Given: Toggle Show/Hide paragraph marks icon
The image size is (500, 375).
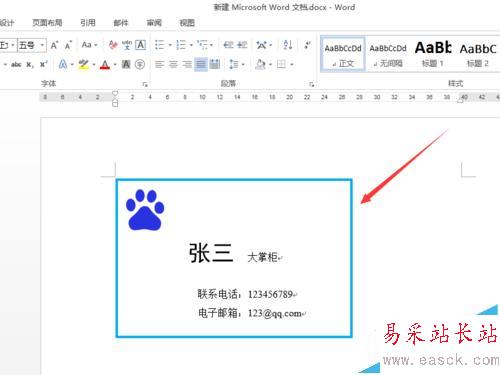Looking at the screenshot, I should pos(307,45).
